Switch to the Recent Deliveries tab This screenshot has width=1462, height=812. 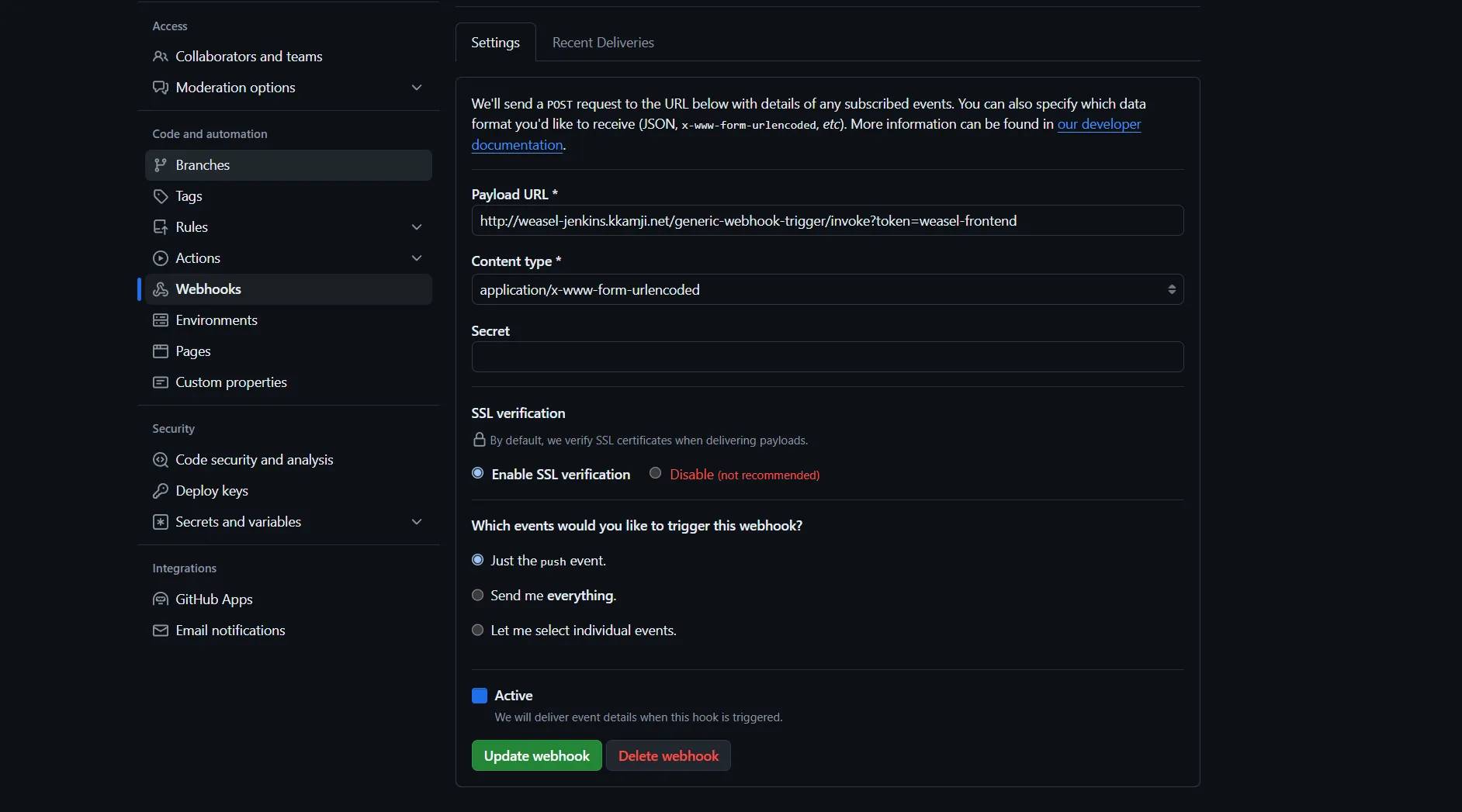[x=603, y=42]
